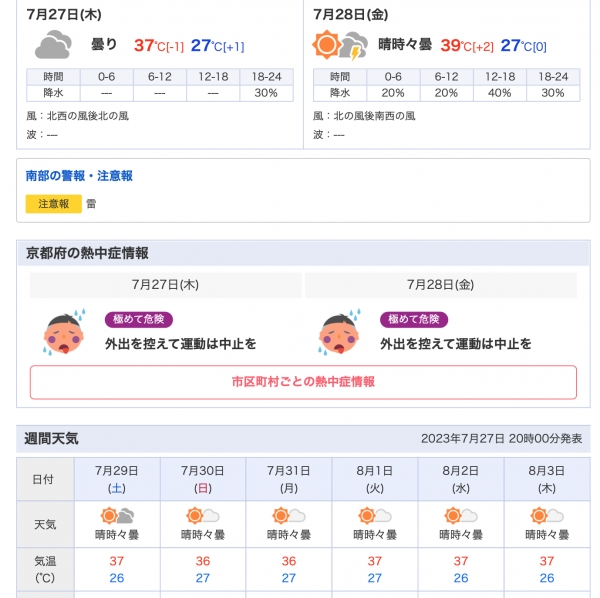The width and height of the screenshot is (600, 598).
Task: Open the 南部の警報・注意報 link
Action: pyautogui.click(x=79, y=176)
